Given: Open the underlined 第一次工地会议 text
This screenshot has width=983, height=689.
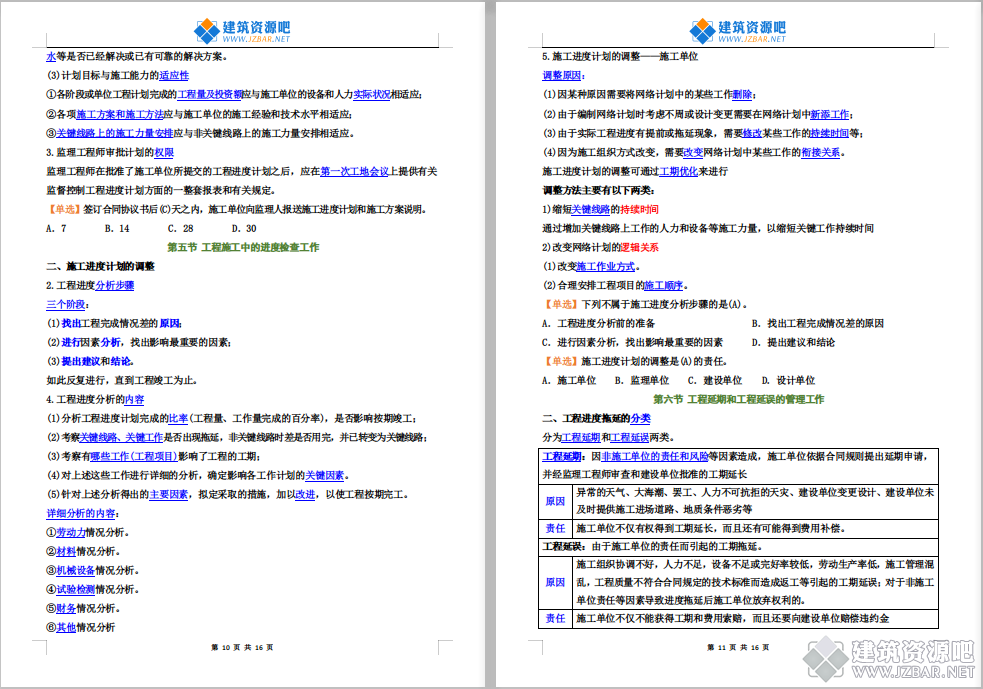Looking at the screenshot, I should tap(355, 171).
